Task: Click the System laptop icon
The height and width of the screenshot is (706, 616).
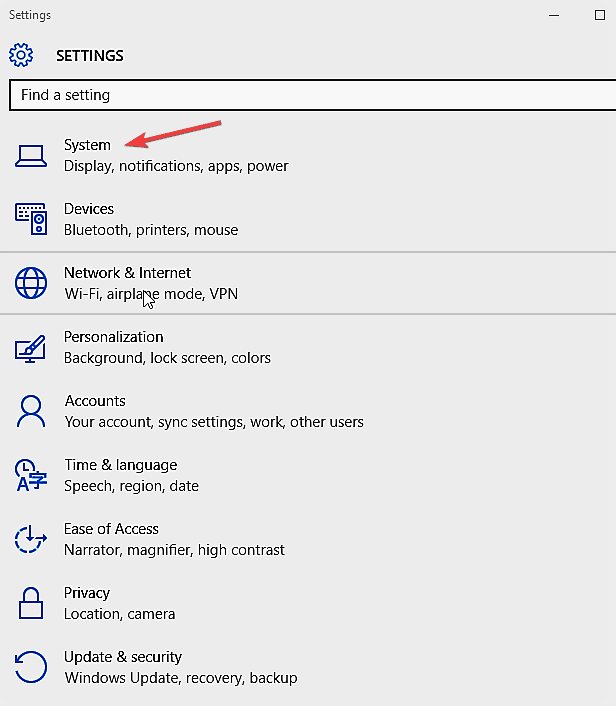Action: 31,156
